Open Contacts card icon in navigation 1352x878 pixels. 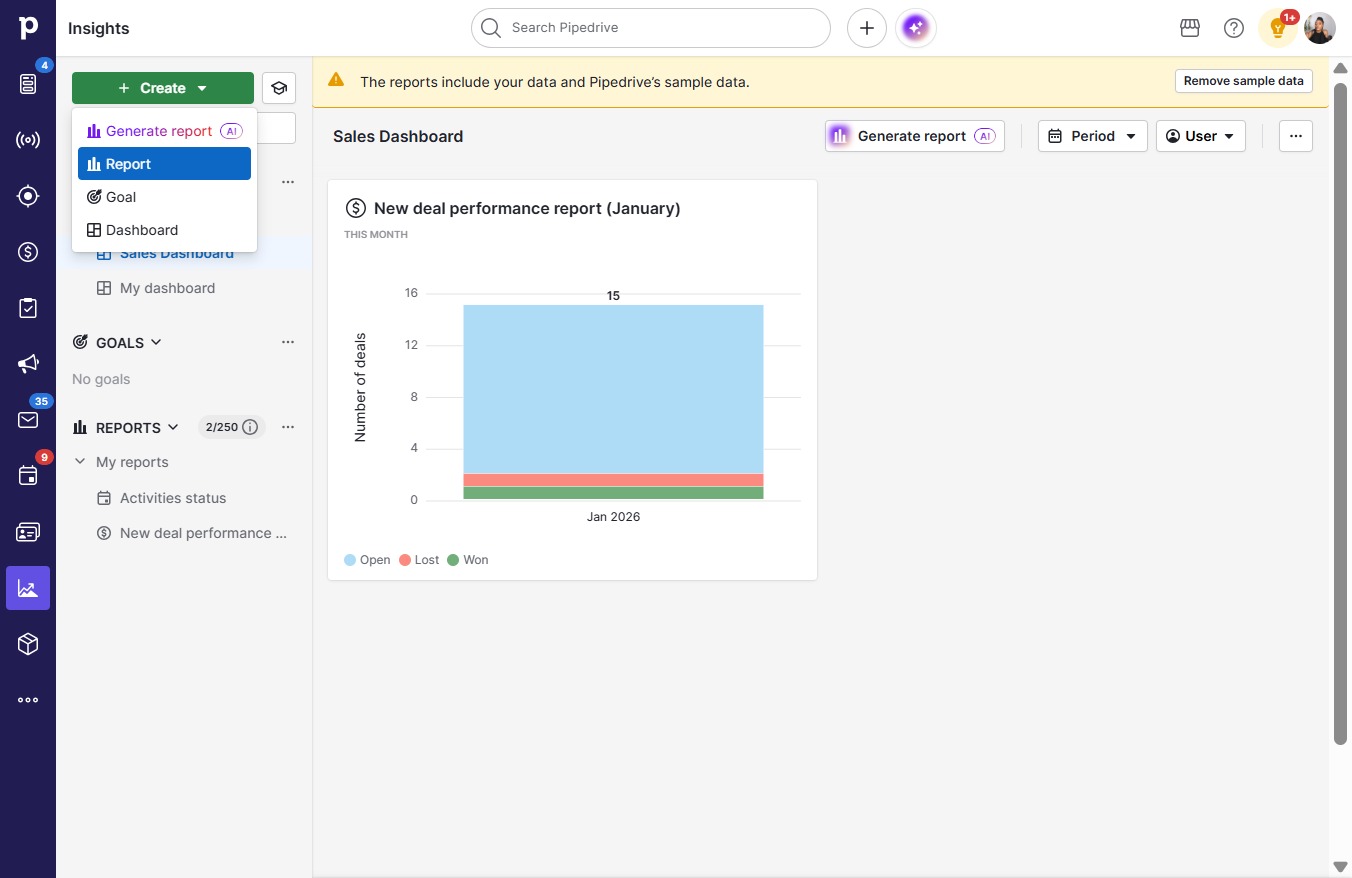(28, 532)
